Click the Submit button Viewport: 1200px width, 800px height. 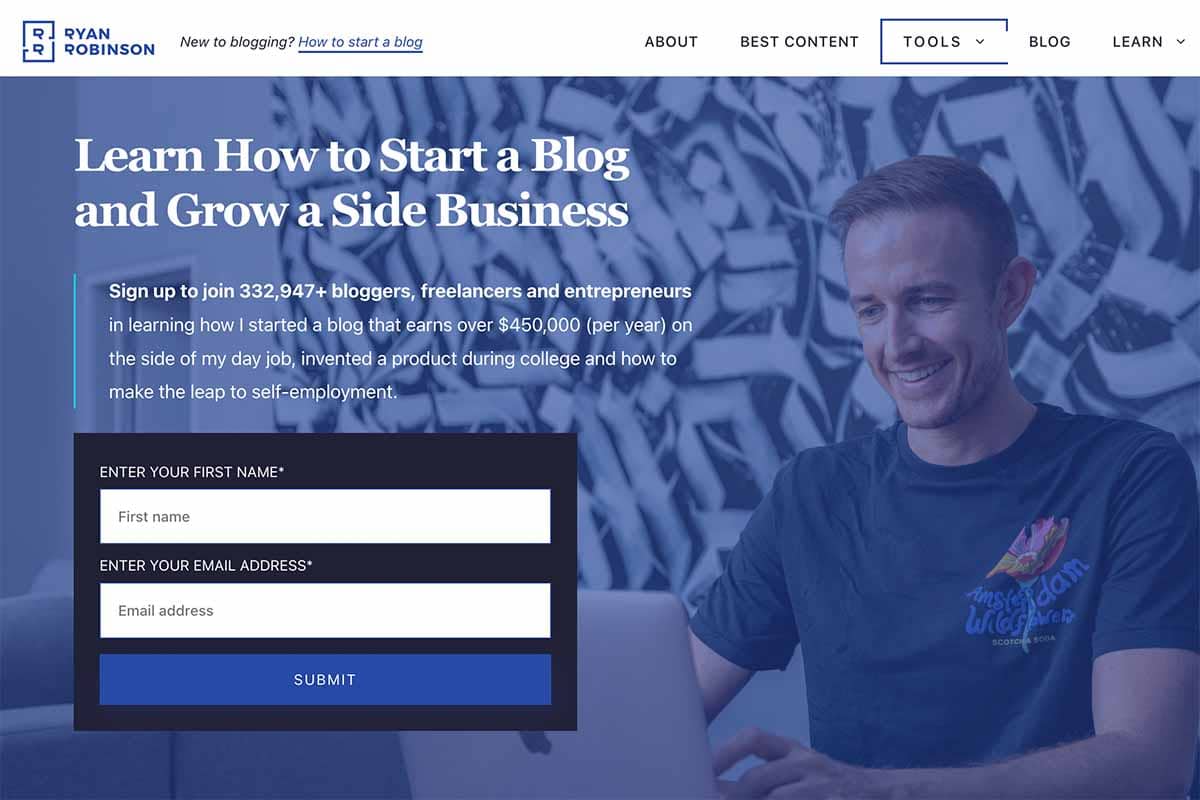(x=325, y=679)
